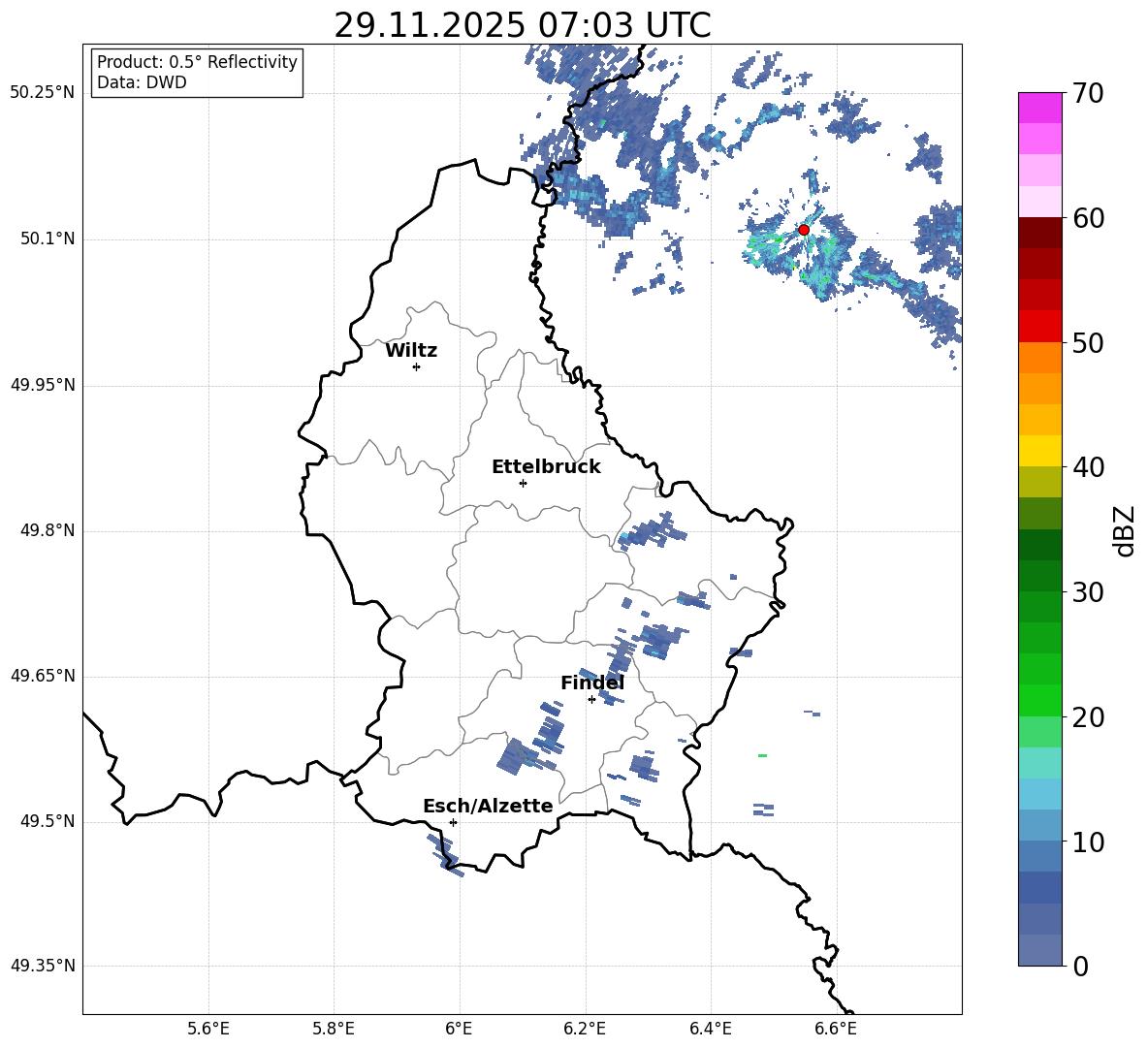Click the 49.35°N latitude label
Image resolution: width=1148 pixels, height=1048 pixels.
tap(43, 966)
